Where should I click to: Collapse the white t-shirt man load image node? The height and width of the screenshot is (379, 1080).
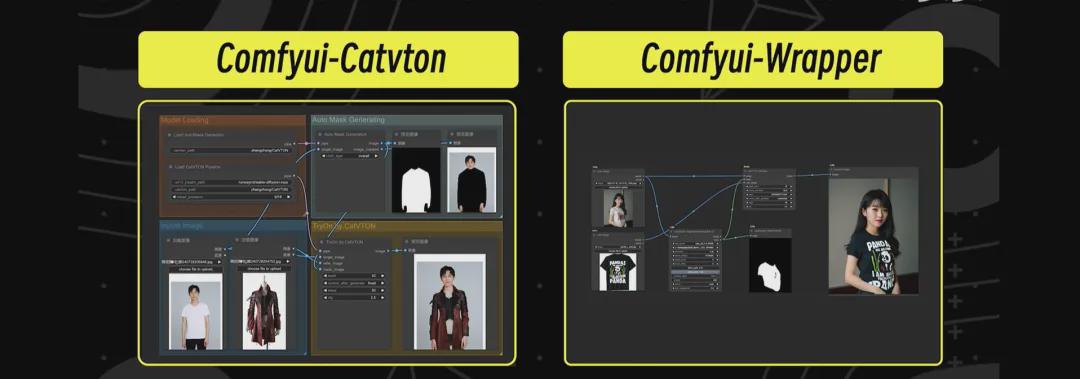pyautogui.click(x=168, y=240)
